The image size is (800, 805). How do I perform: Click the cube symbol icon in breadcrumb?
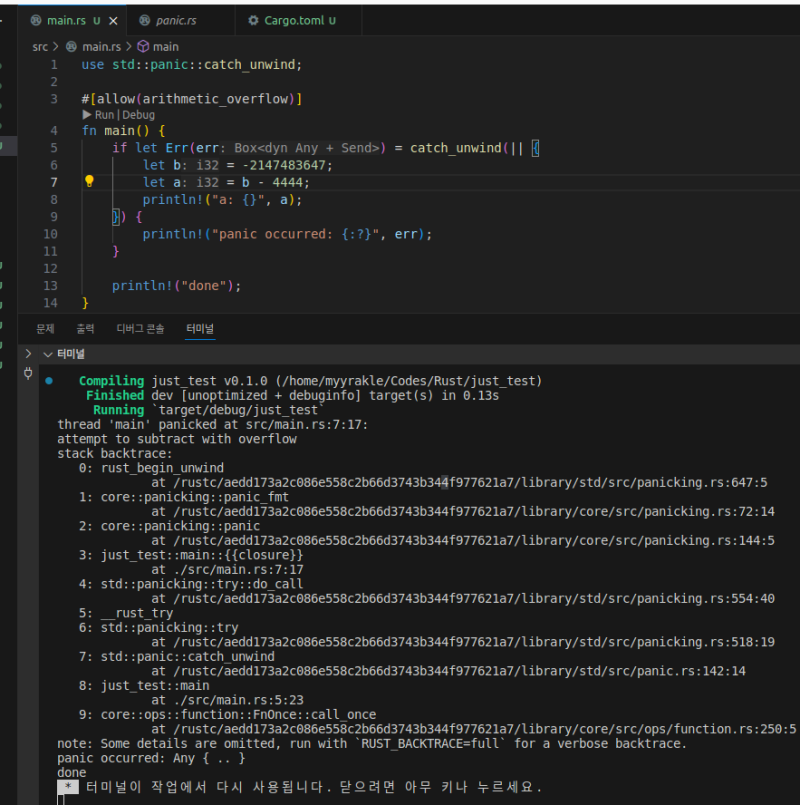click(x=143, y=46)
